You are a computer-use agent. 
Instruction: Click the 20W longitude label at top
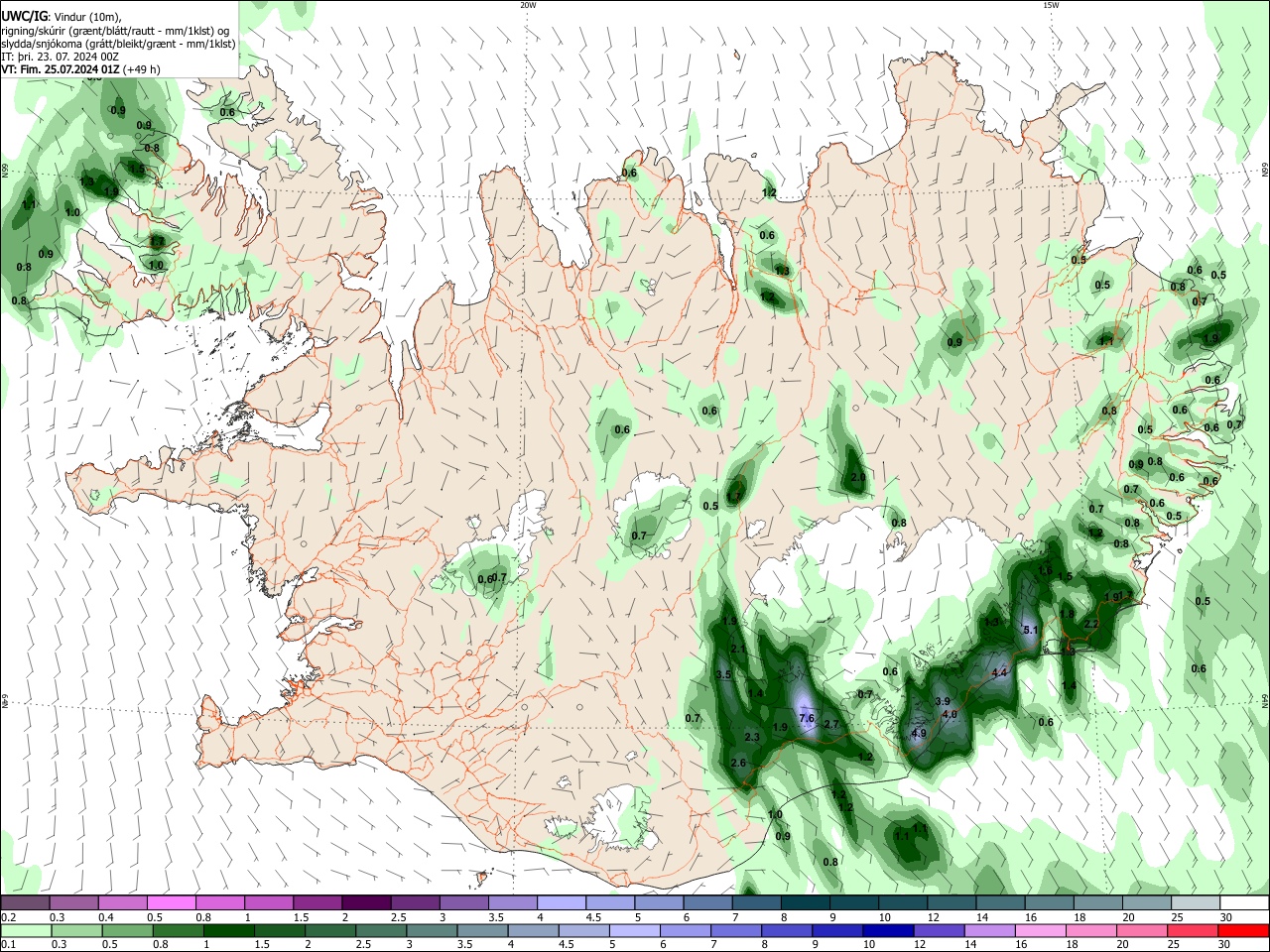pos(528,5)
